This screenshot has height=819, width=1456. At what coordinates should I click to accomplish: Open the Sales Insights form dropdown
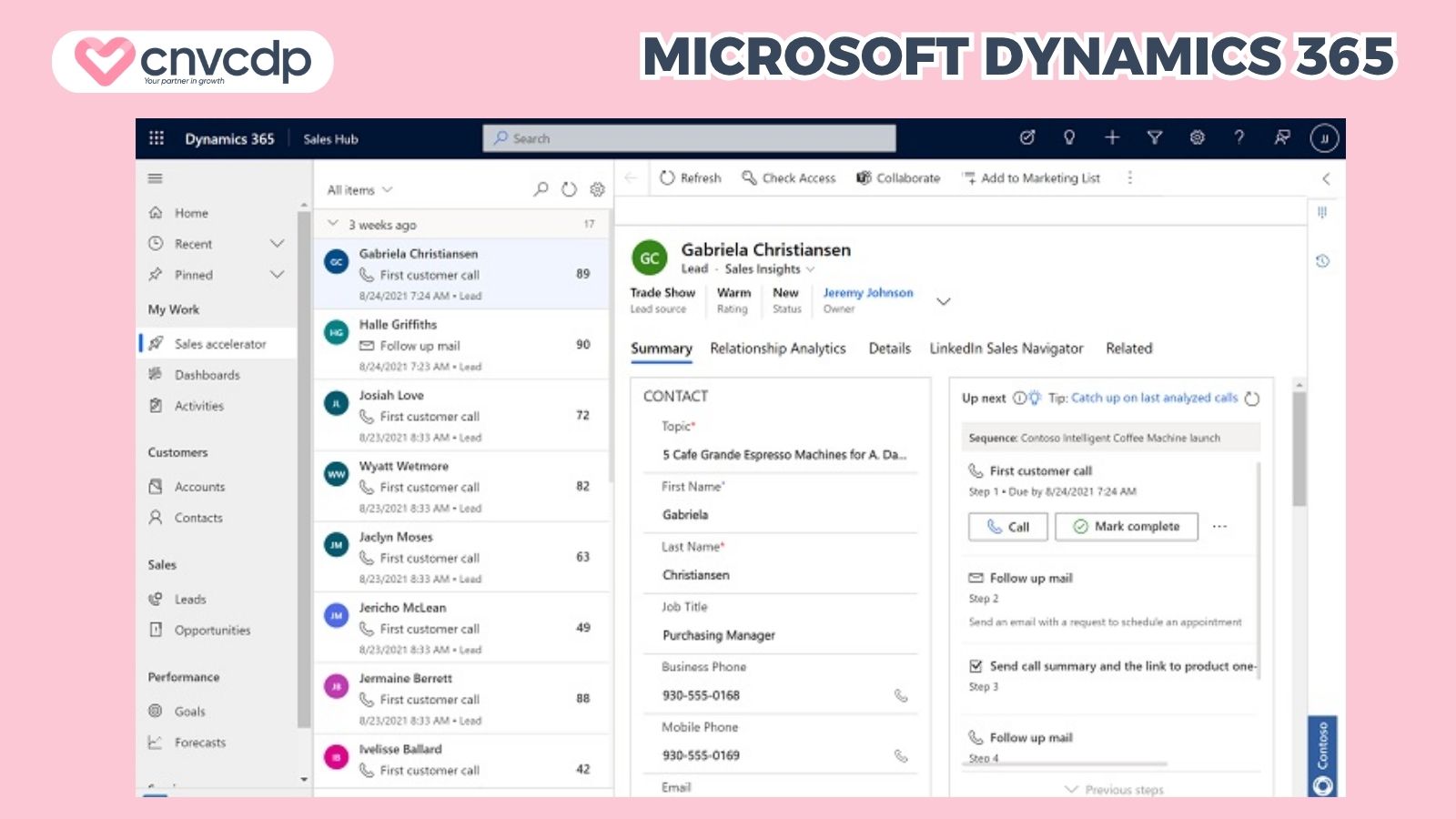pos(770,269)
